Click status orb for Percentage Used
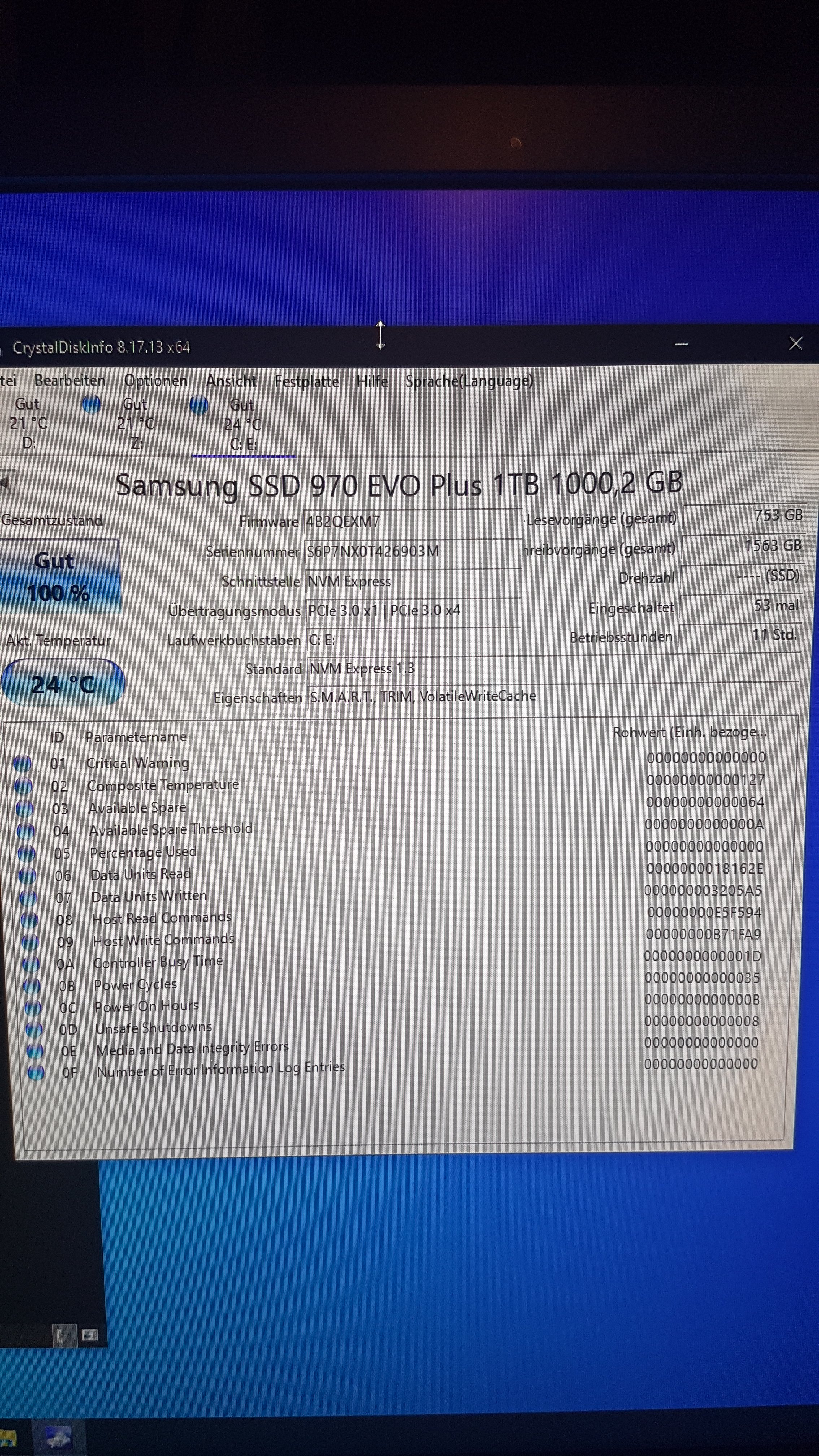This screenshot has width=819, height=1456. [27, 853]
